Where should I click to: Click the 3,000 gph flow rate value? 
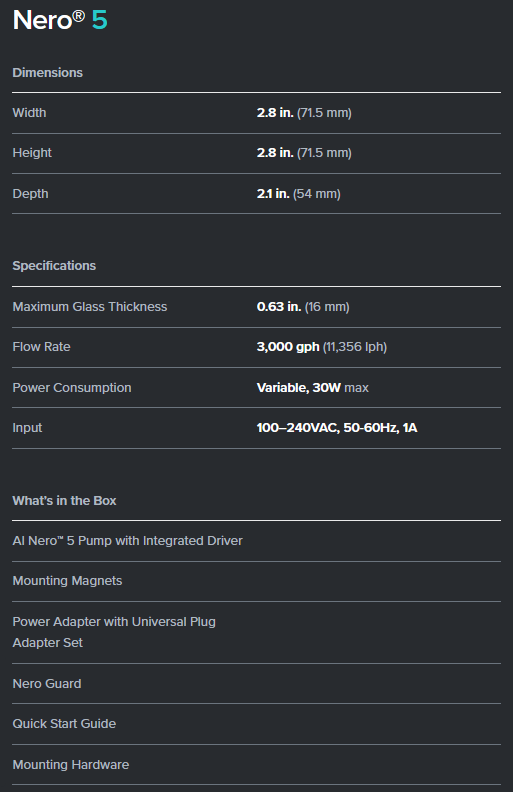coord(322,346)
